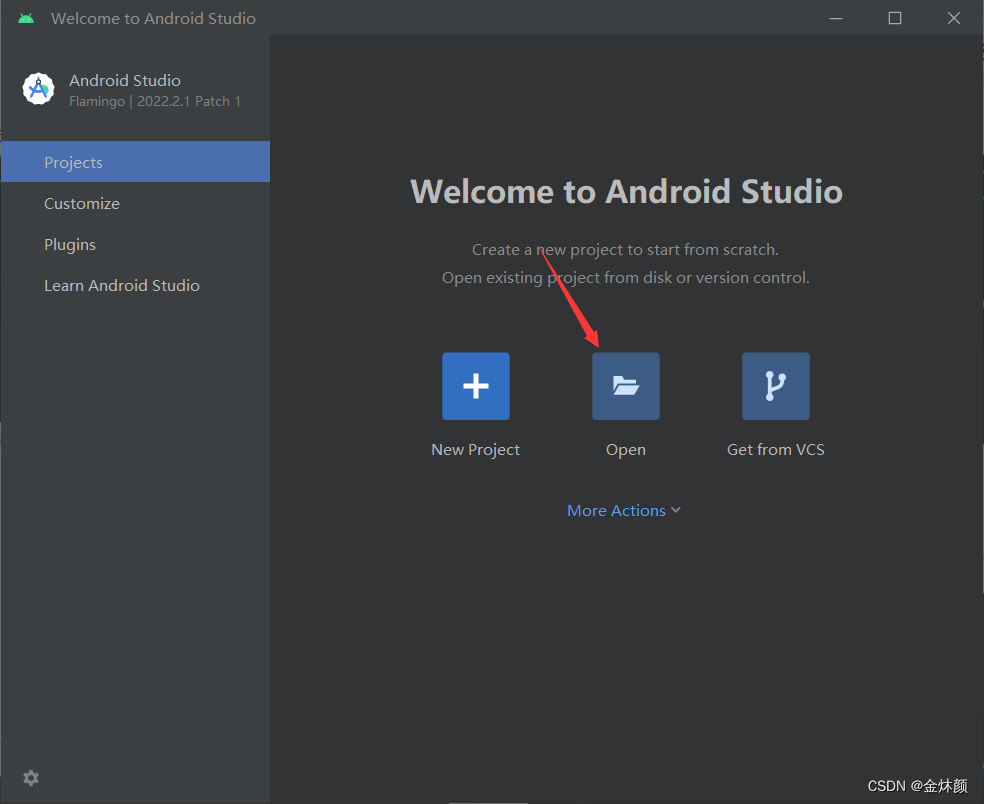The image size is (984, 804).
Task: Click the Android Studio name in the sidebar
Action: tap(125, 80)
